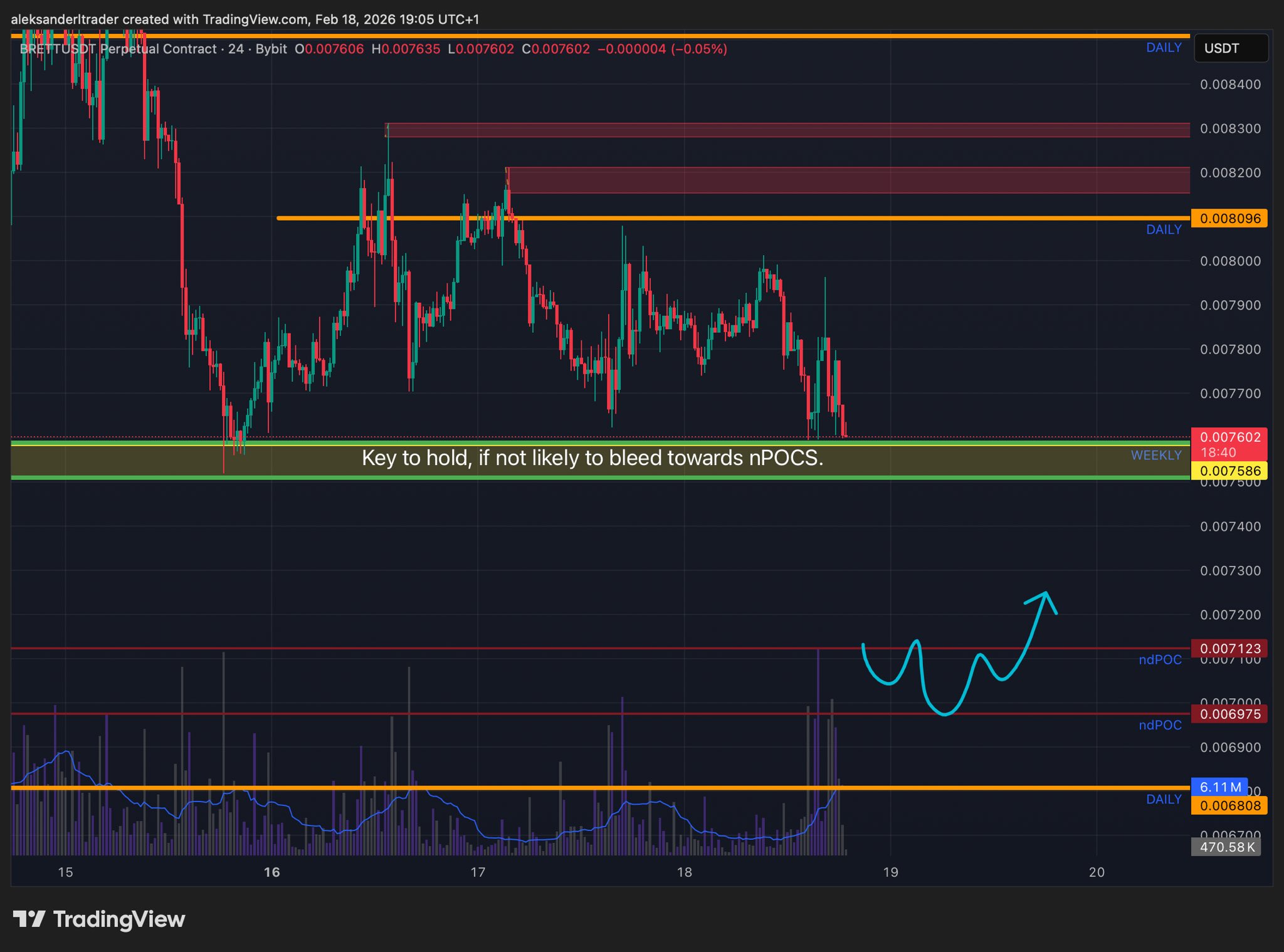
Task: Click the 0.006975 ndPOC price tag
Action: pyautogui.click(x=1229, y=714)
